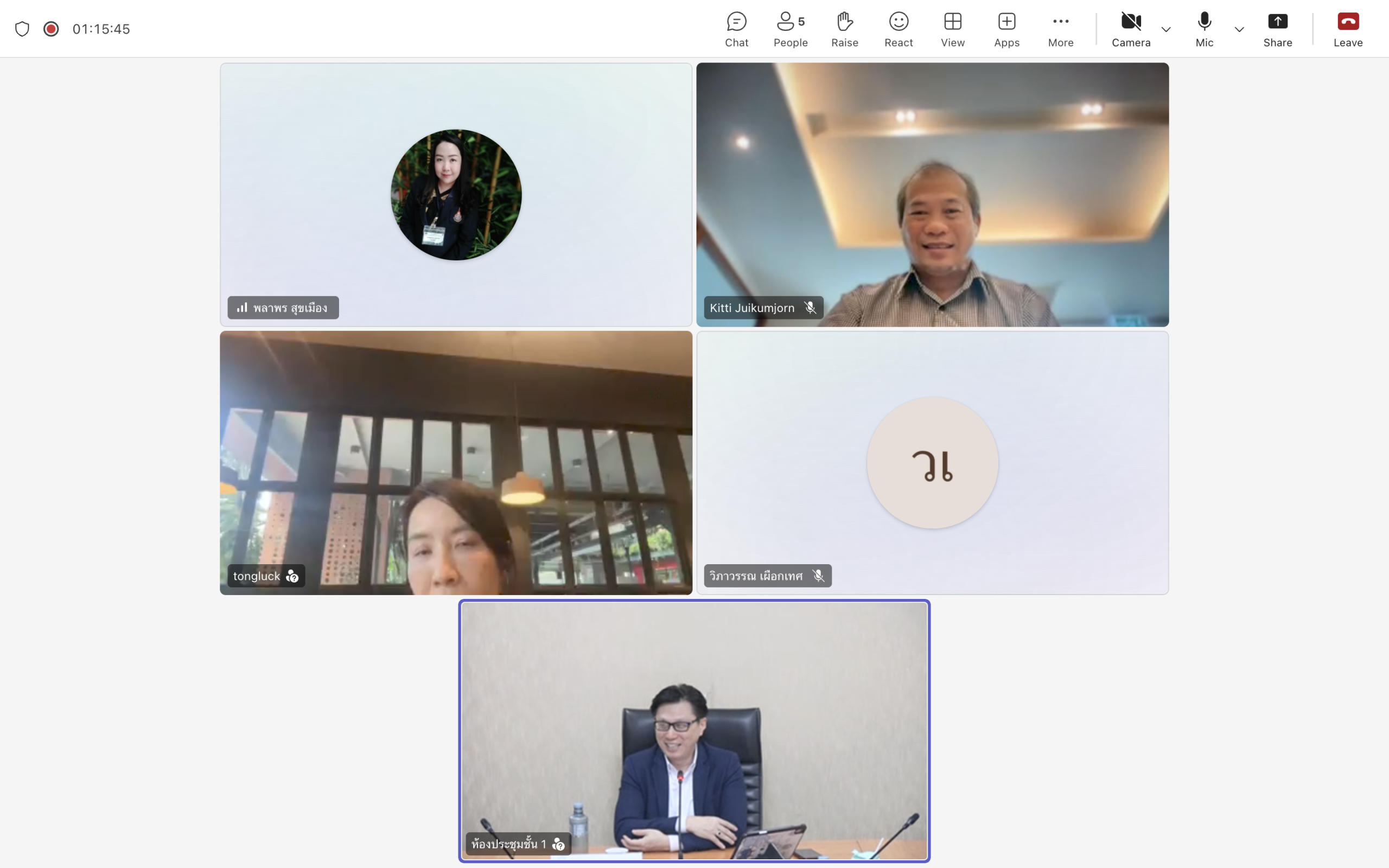Select tongluck's video tile
The image size is (1389, 868).
[x=456, y=463]
